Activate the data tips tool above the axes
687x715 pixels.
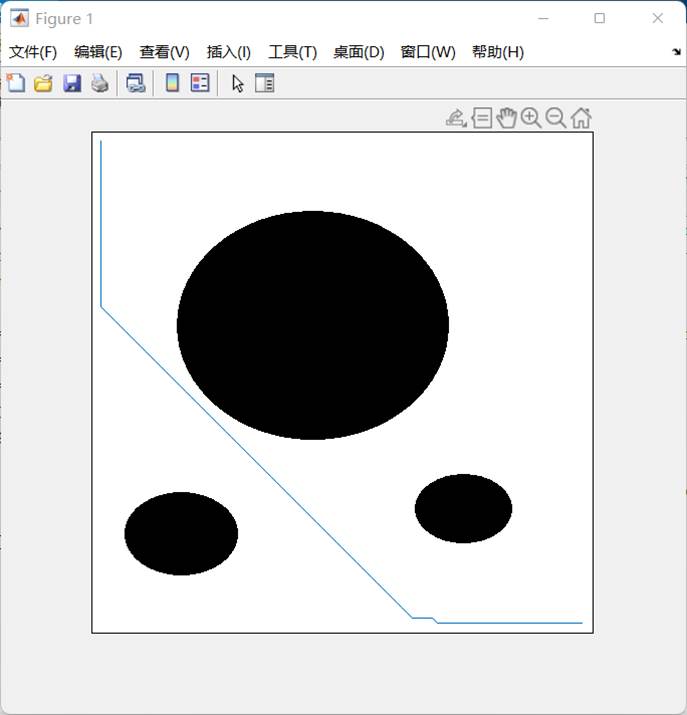[x=481, y=118]
